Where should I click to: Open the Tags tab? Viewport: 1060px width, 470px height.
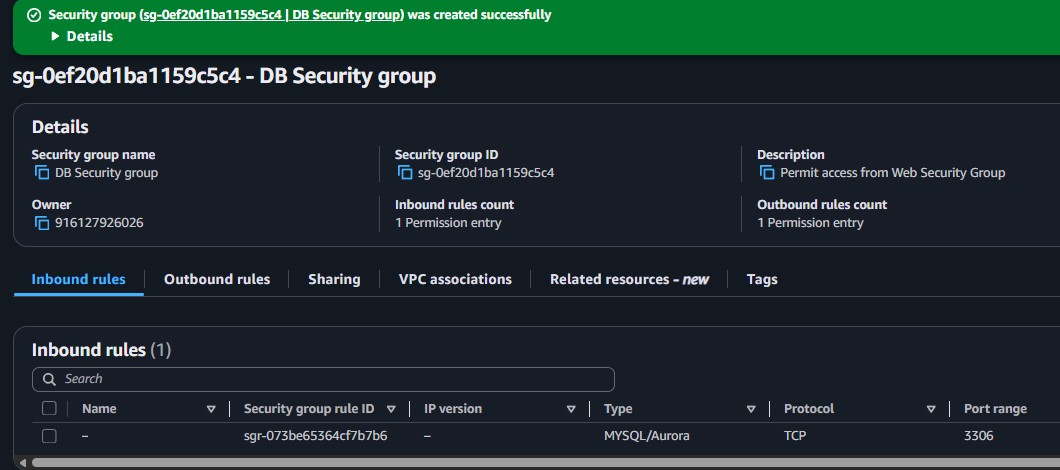[x=762, y=279]
